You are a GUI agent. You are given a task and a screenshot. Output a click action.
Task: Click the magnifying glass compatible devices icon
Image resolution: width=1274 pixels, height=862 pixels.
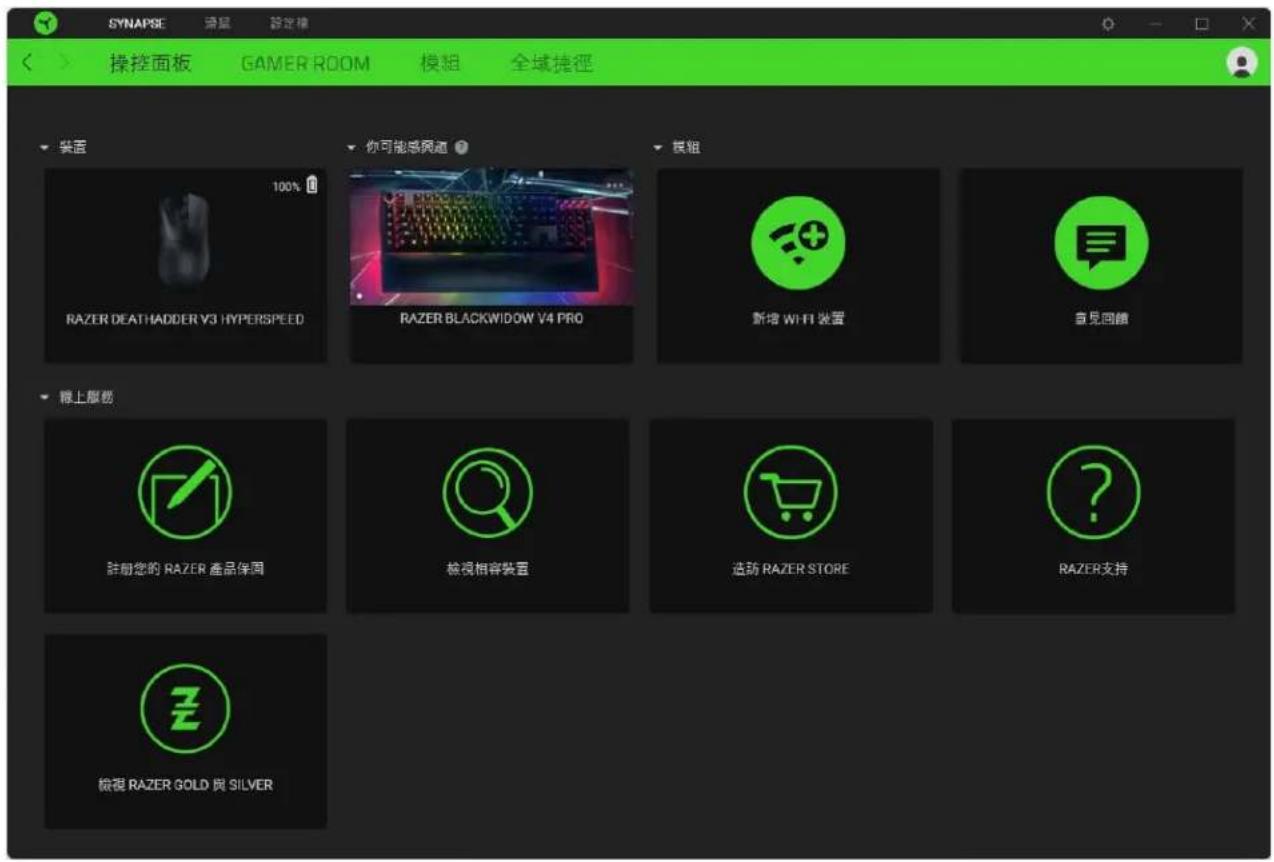[x=488, y=492]
